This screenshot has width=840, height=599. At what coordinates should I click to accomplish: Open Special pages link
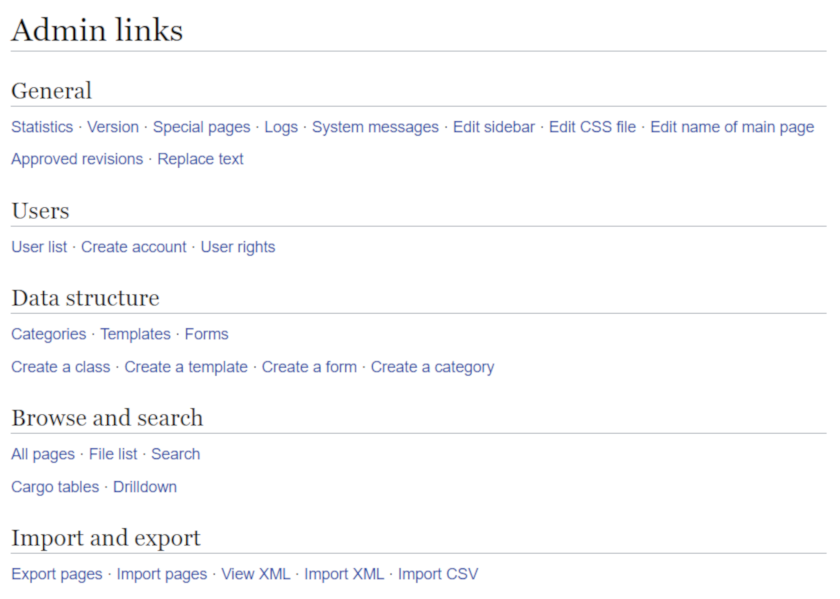click(x=201, y=127)
